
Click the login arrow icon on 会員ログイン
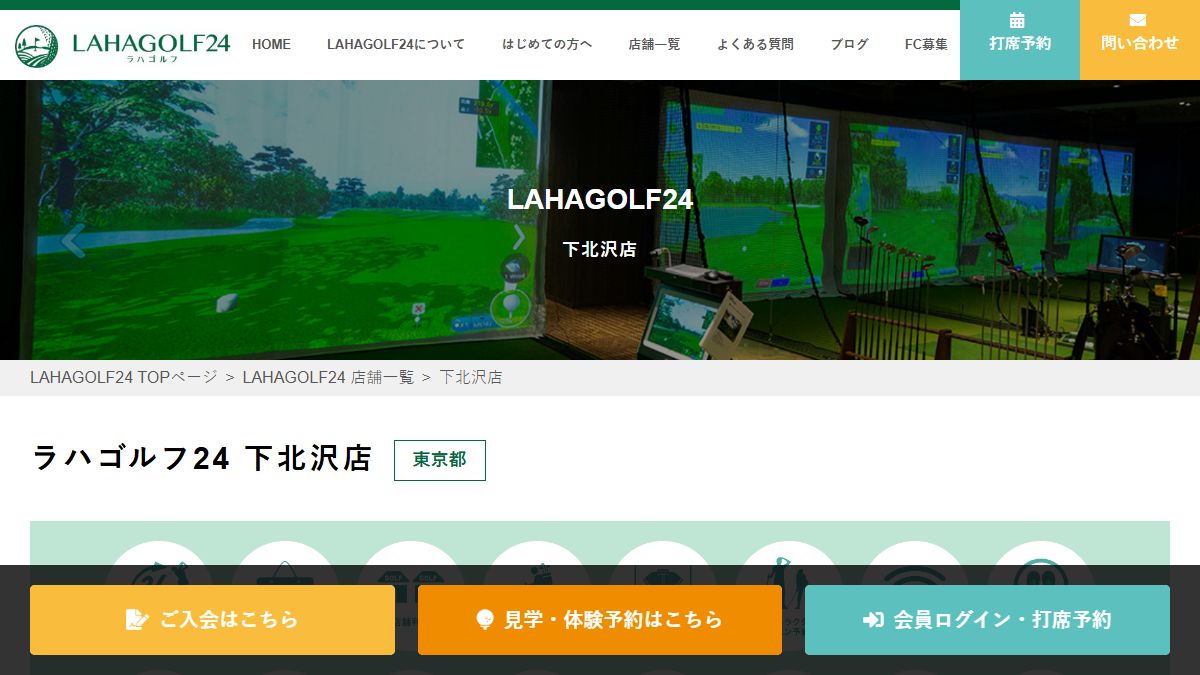tap(873, 620)
